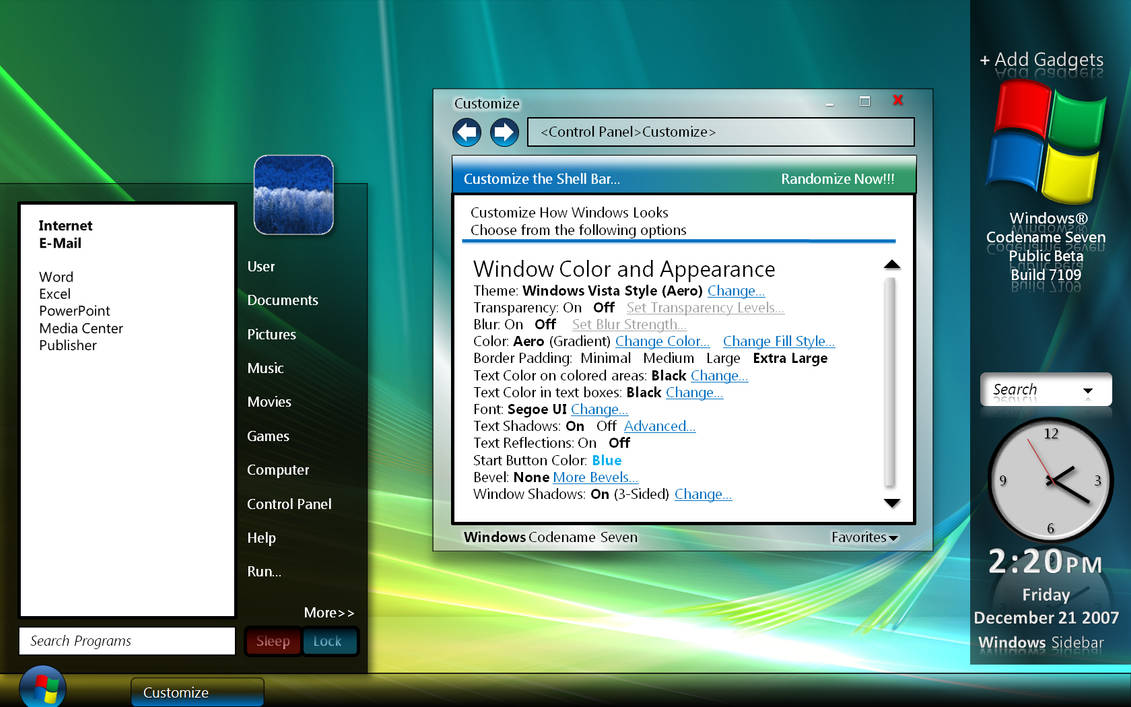Launch Excel from Start menu
This screenshot has height=707, width=1131.
point(54,294)
